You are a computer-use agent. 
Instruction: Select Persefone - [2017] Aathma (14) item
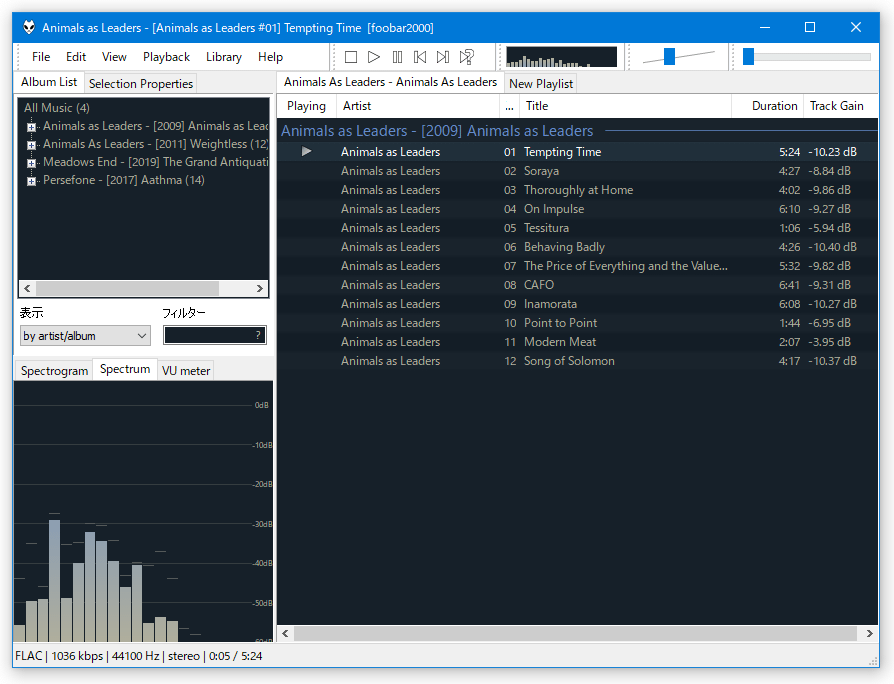click(124, 180)
